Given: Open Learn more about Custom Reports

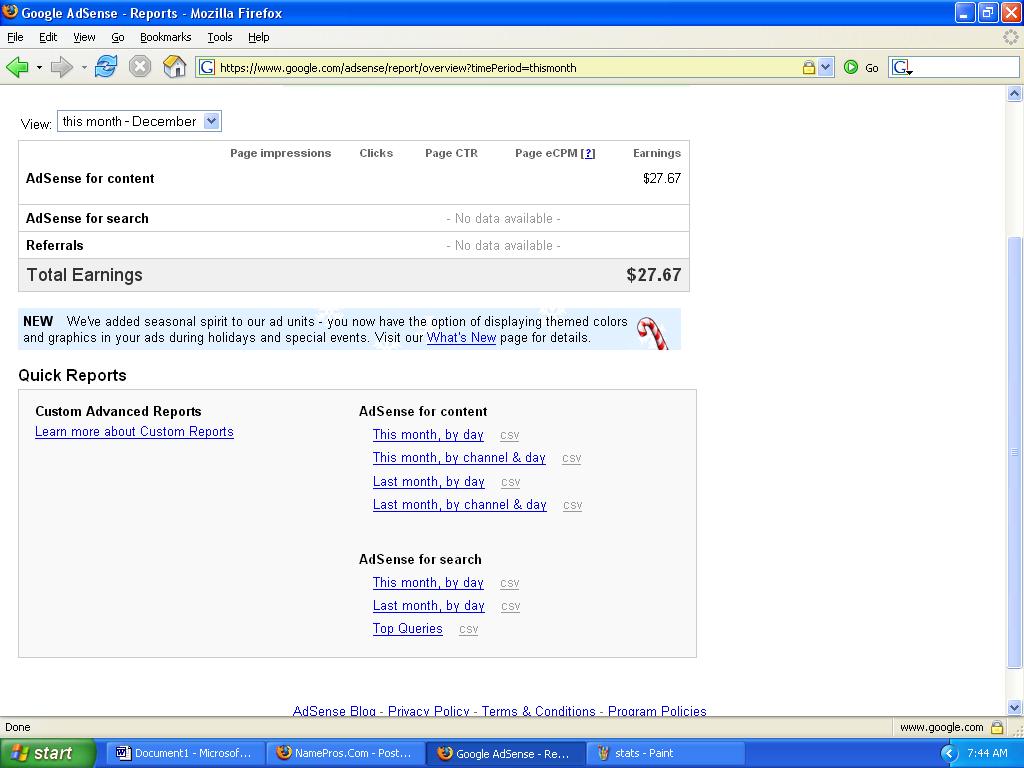Looking at the screenshot, I should (x=134, y=432).
